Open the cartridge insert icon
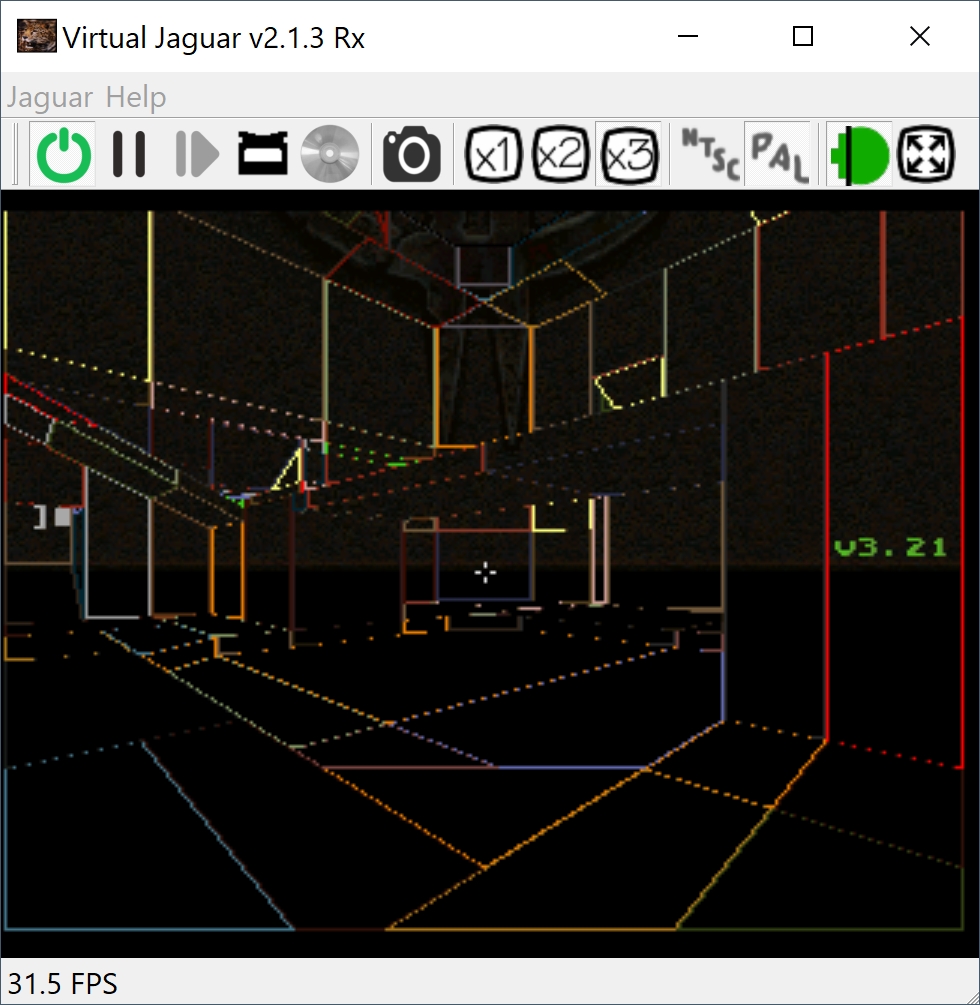The width and height of the screenshot is (980, 1005). tap(262, 154)
